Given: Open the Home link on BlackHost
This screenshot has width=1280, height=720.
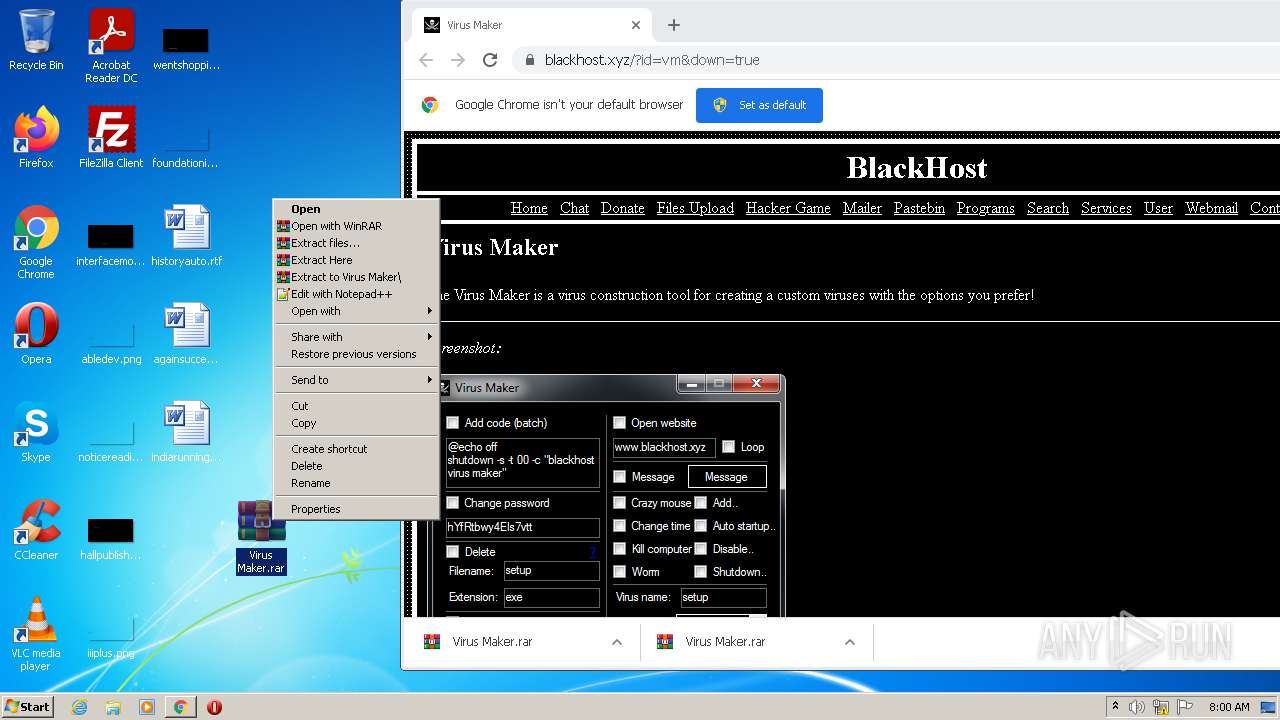Looking at the screenshot, I should 529,208.
